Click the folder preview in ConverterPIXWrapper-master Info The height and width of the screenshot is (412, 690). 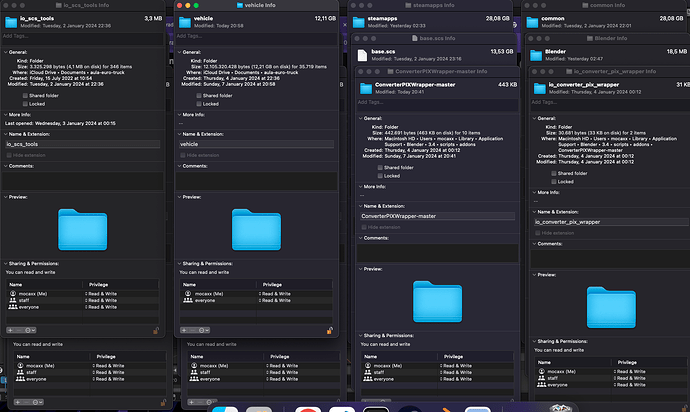437,302
